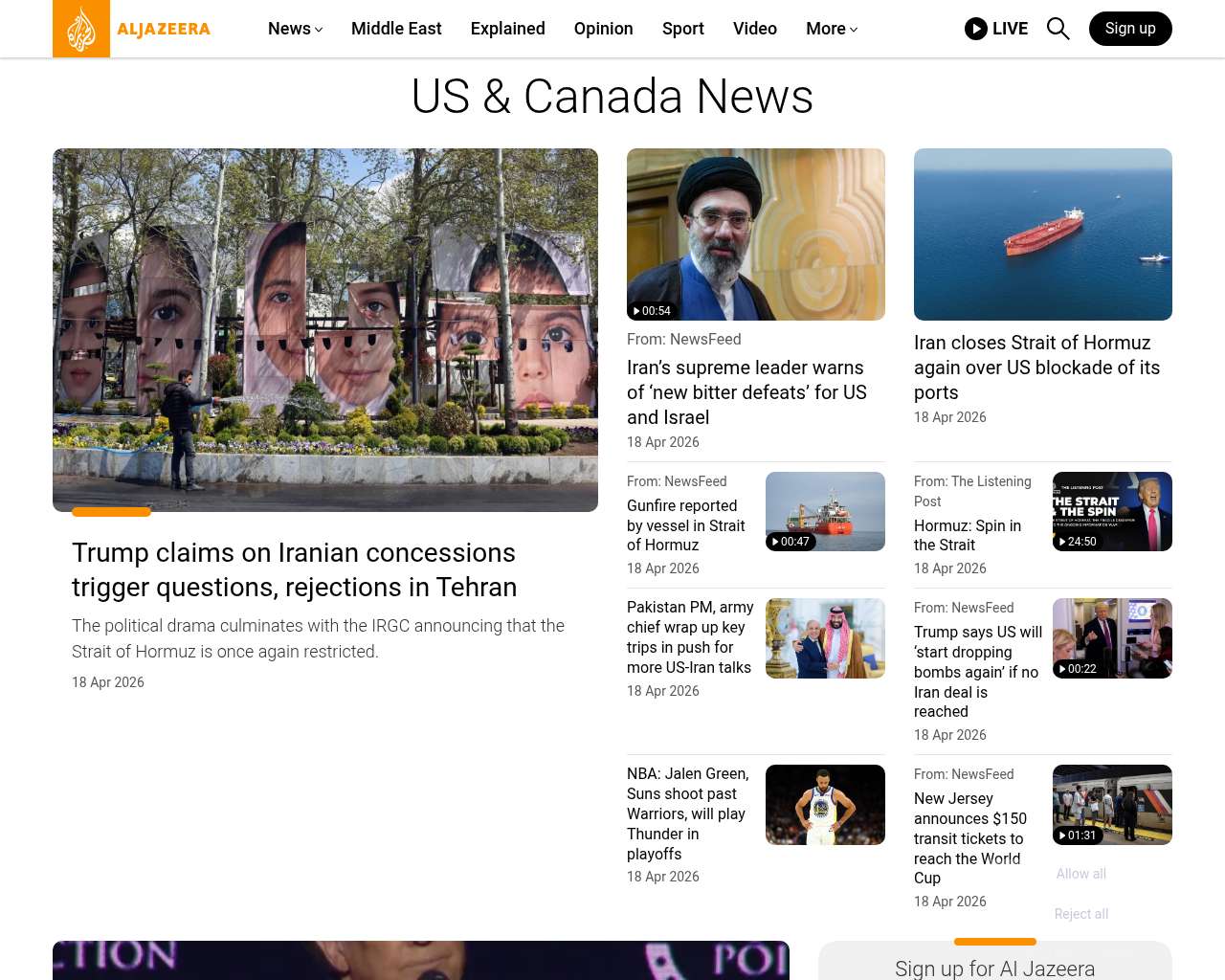Open the Middle East section
1225x980 pixels.
(396, 29)
